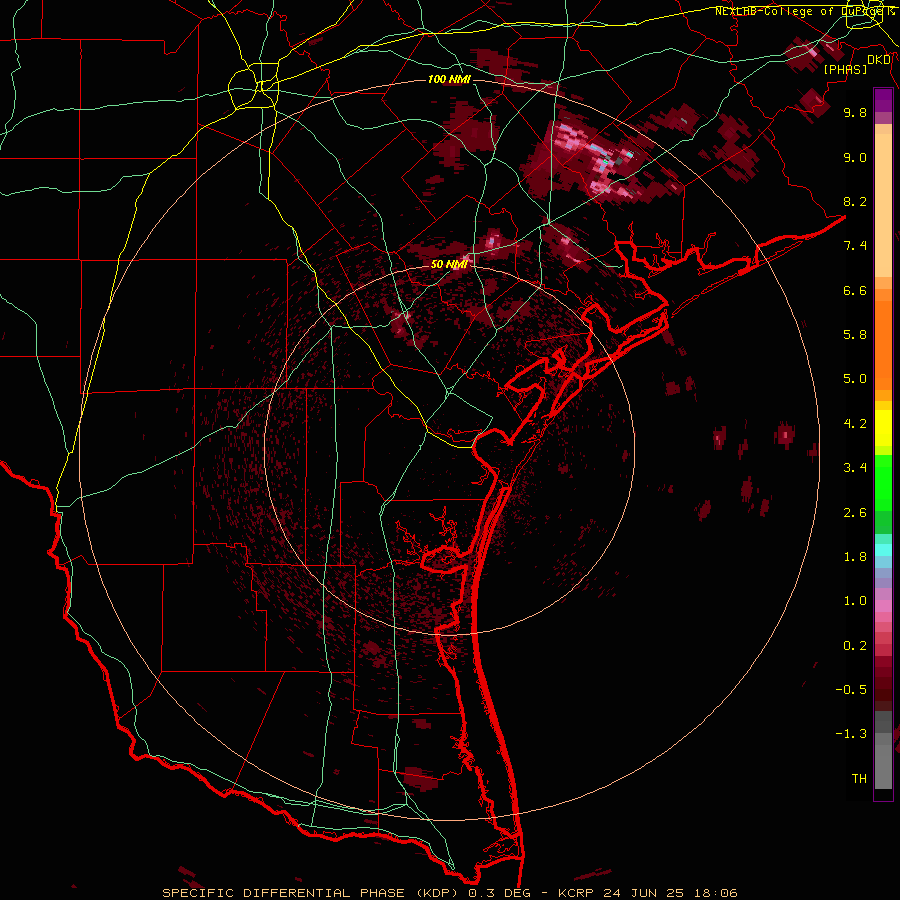Click the bottom caption "SPECIFIC DIFFERENTIAL PHASE (KDP)"
This screenshot has width=900, height=900.
pyautogui.click(x=312, y=893)
